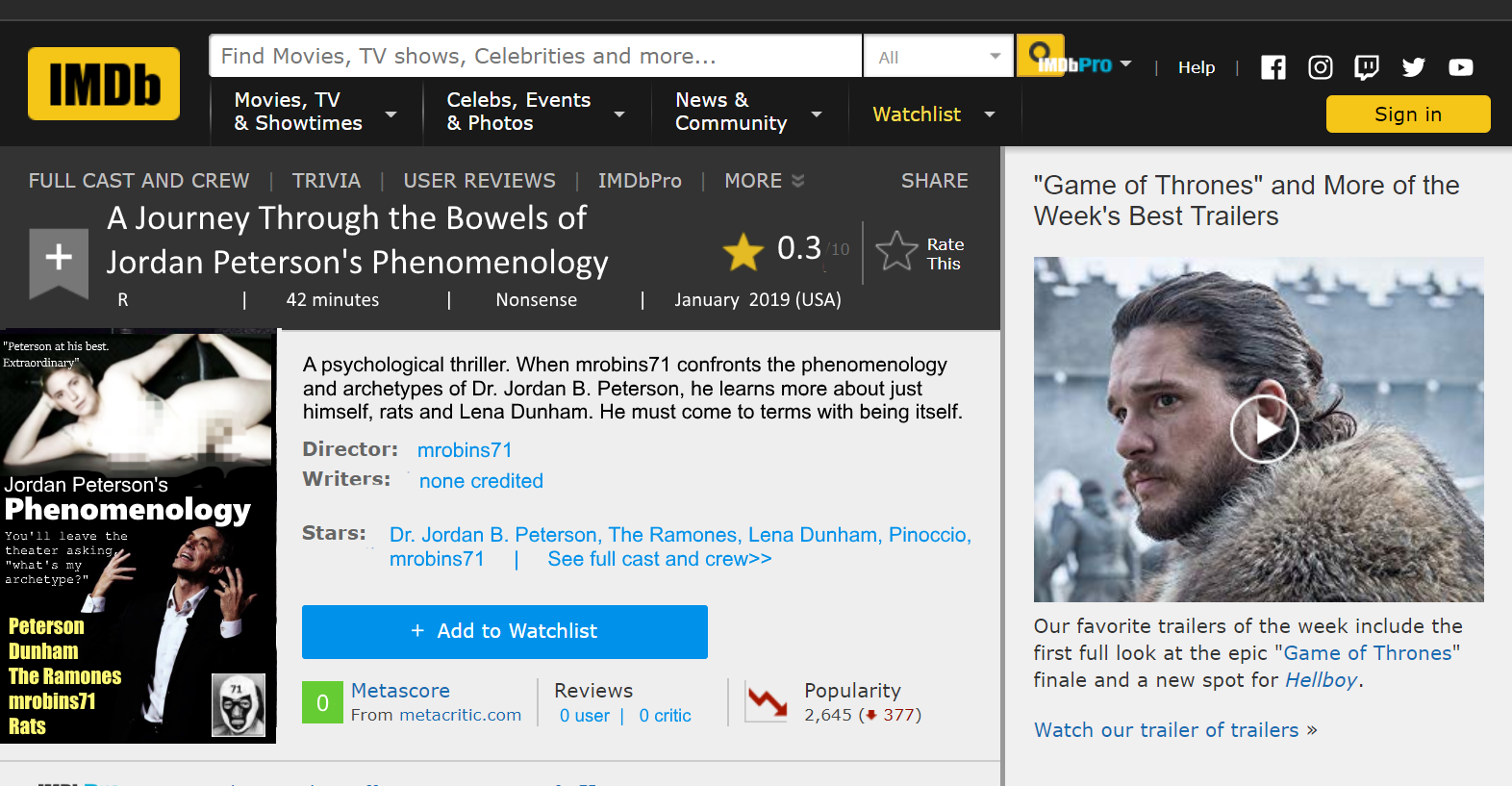The image size is (1512, 786).
Task: Toggle the watchlist ribbon plus beside title
Action: point(59,258)
